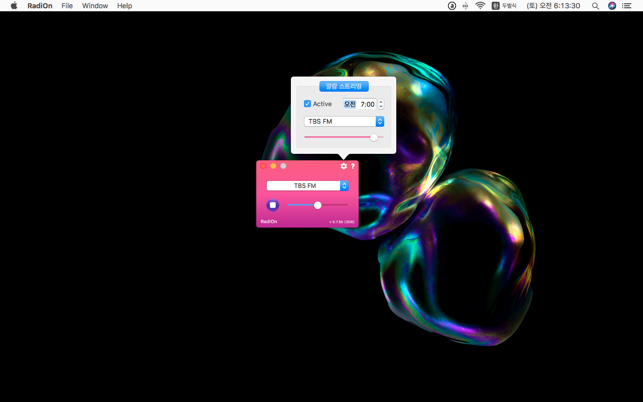Click the pink alarm volume slider knob

[x=374, y=137]
